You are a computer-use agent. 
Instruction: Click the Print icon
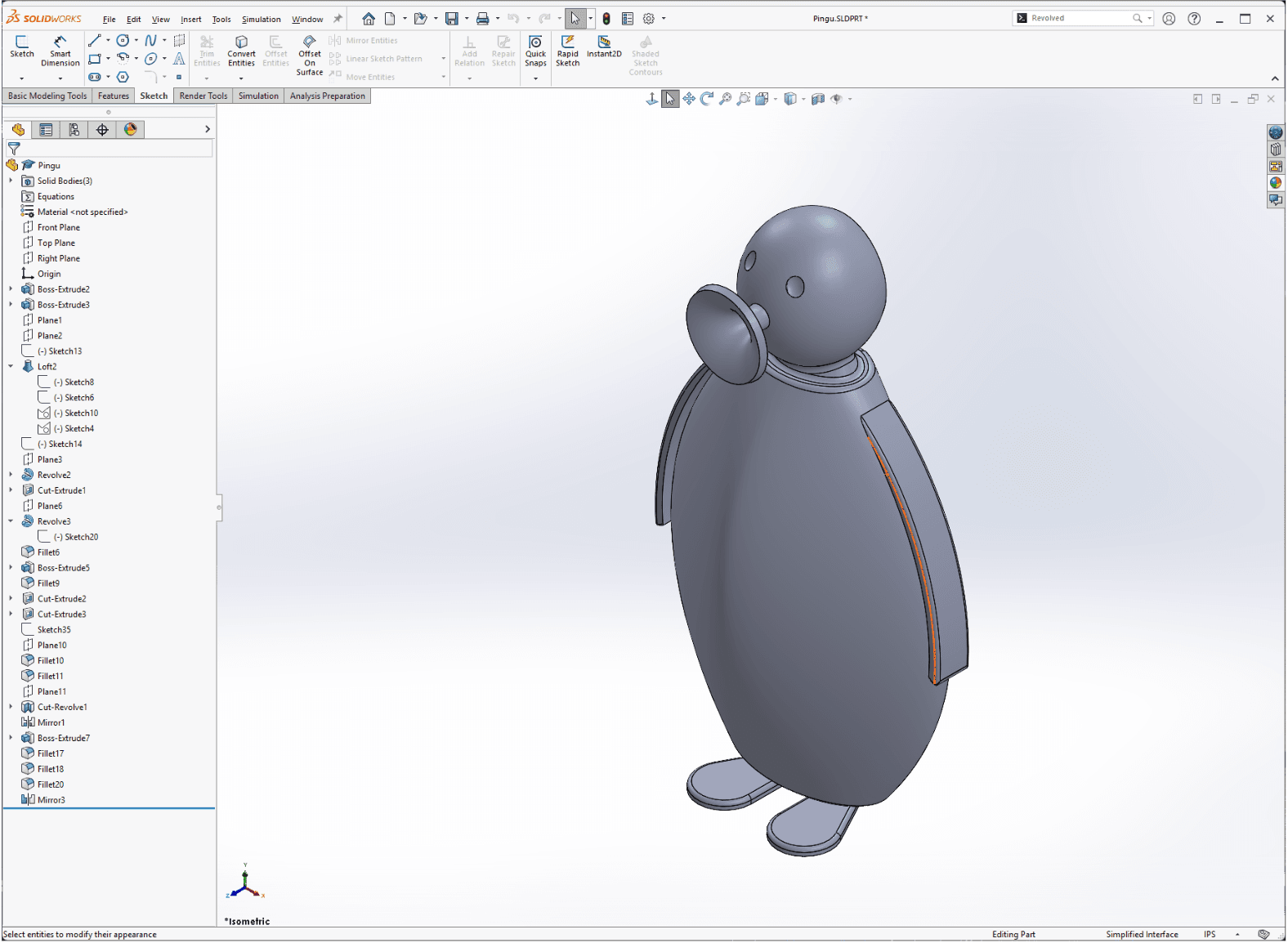point(482,19)
